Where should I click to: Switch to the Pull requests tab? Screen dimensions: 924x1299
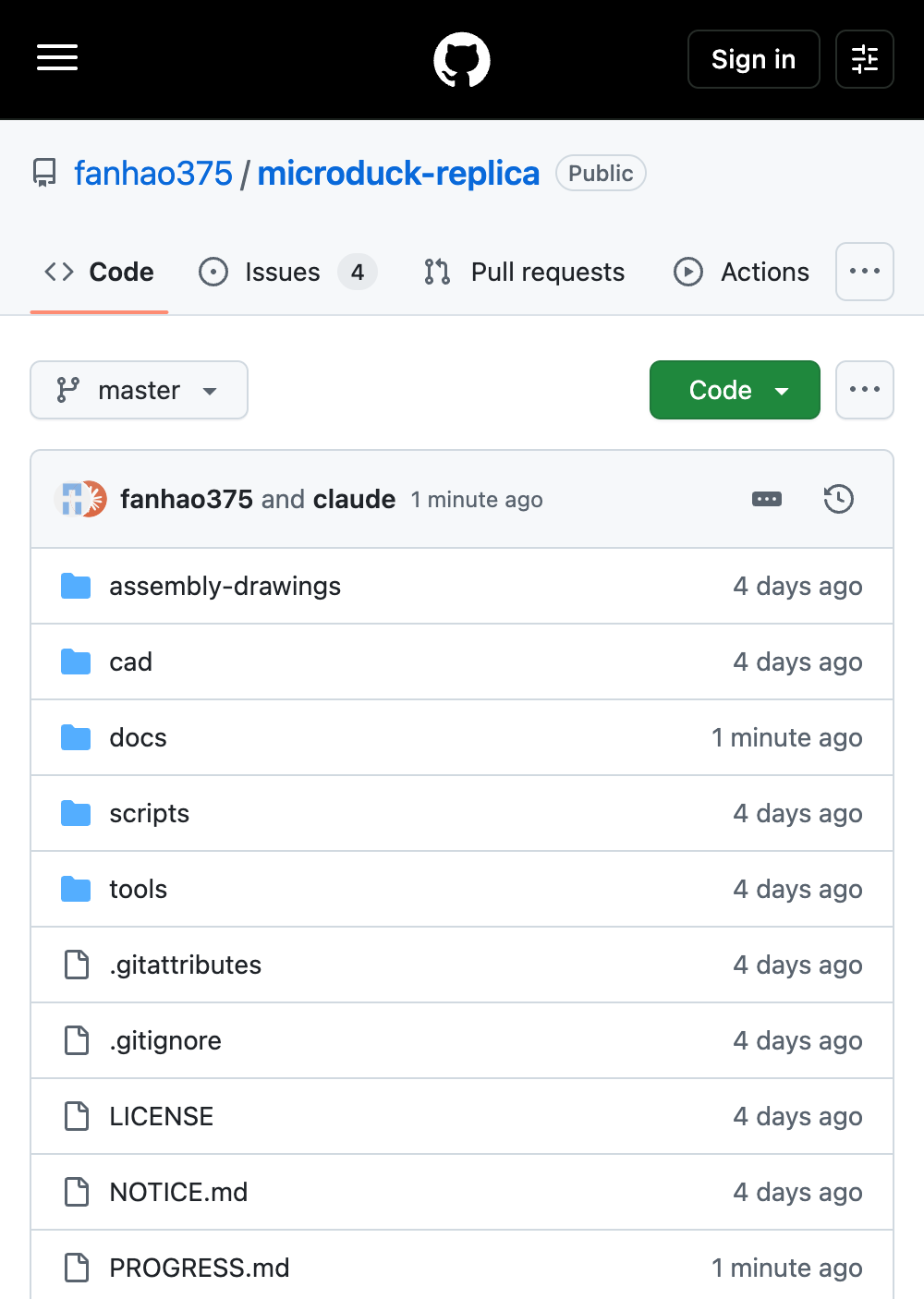(524, 272)
